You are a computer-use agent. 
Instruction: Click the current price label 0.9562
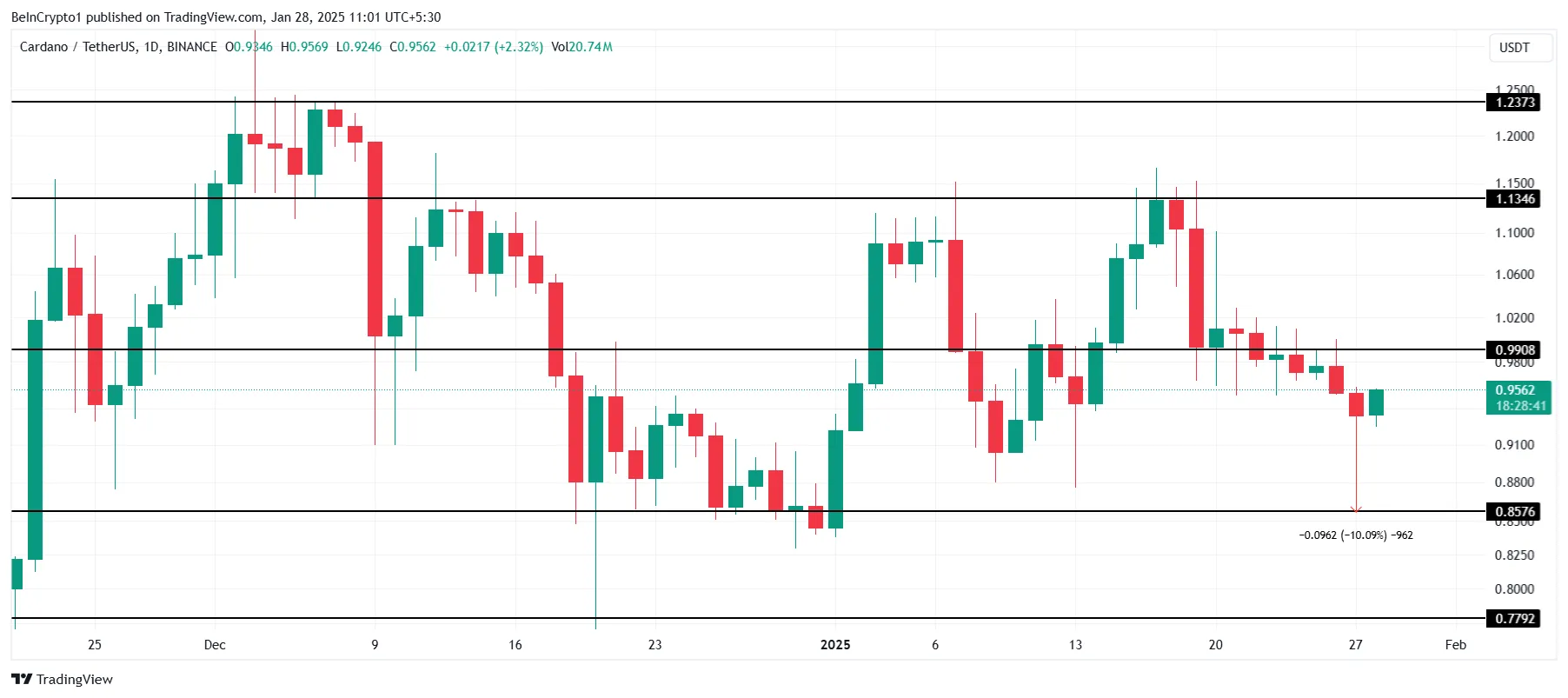[x=1515, y=390]
